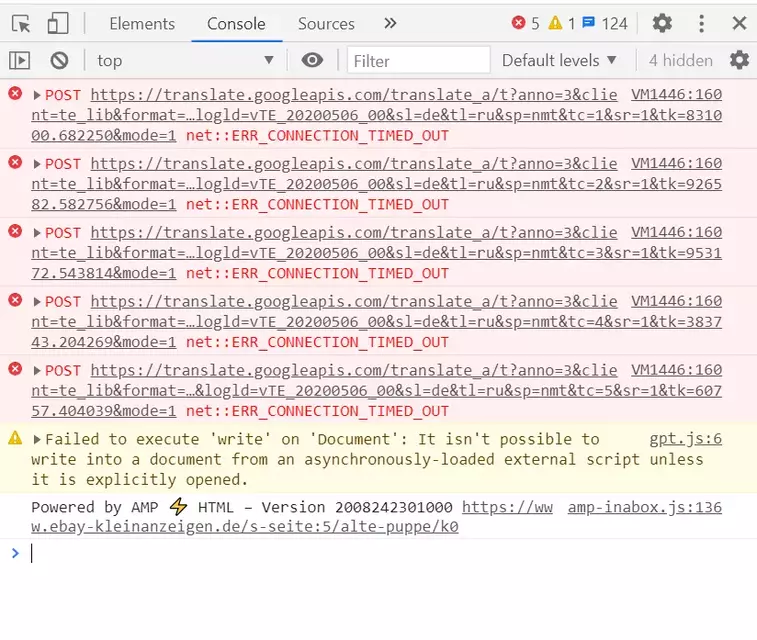Click net::ERR_CONNECTION_TIMED_OUT text in fifth error
Viewport: 757px width, 640px height.
click(317, 411)
